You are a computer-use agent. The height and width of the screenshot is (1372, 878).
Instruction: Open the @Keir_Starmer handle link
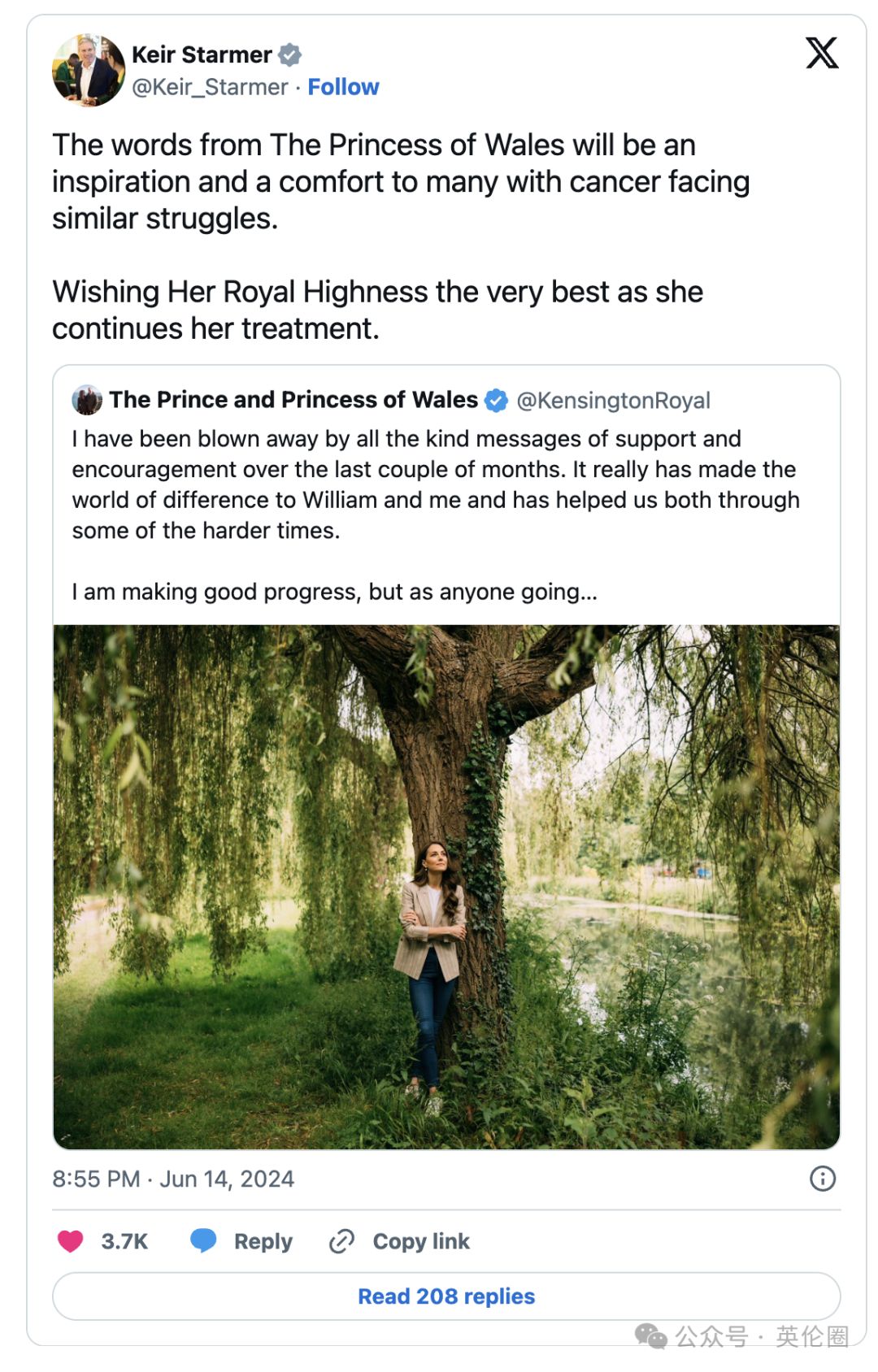tap(210, 87)
